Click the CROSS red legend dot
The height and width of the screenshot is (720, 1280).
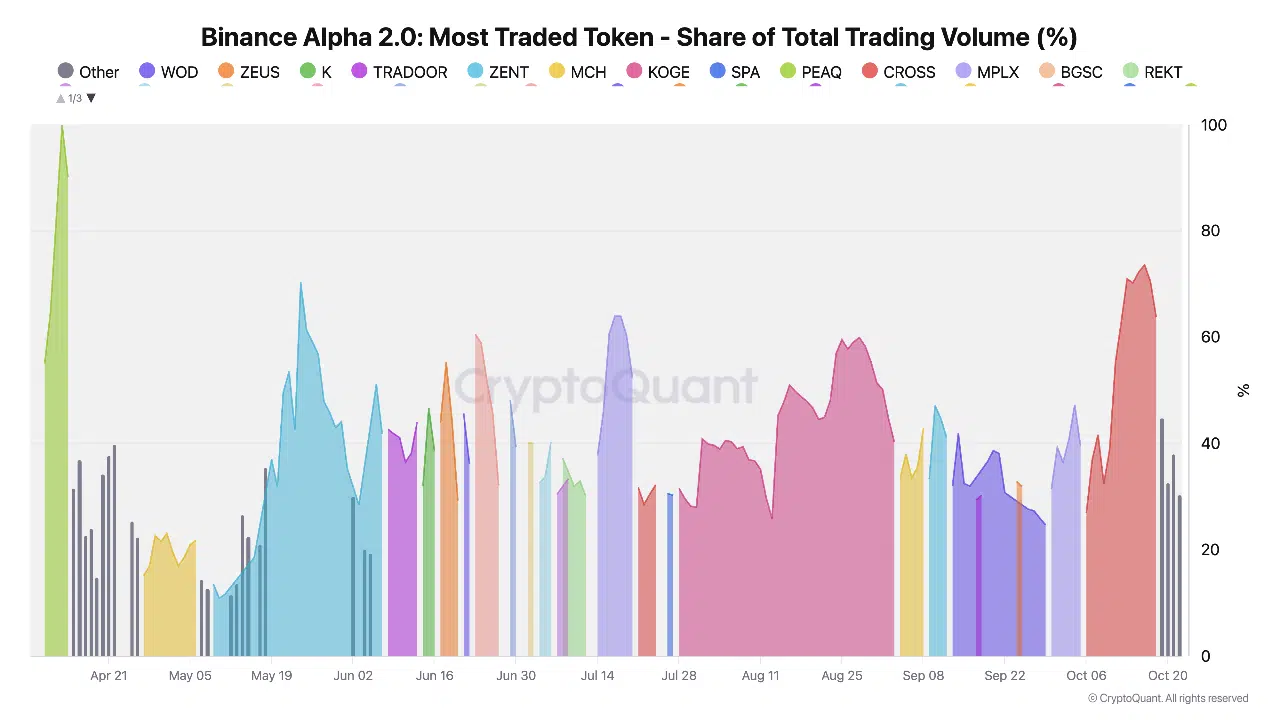[x=870, y=71]
